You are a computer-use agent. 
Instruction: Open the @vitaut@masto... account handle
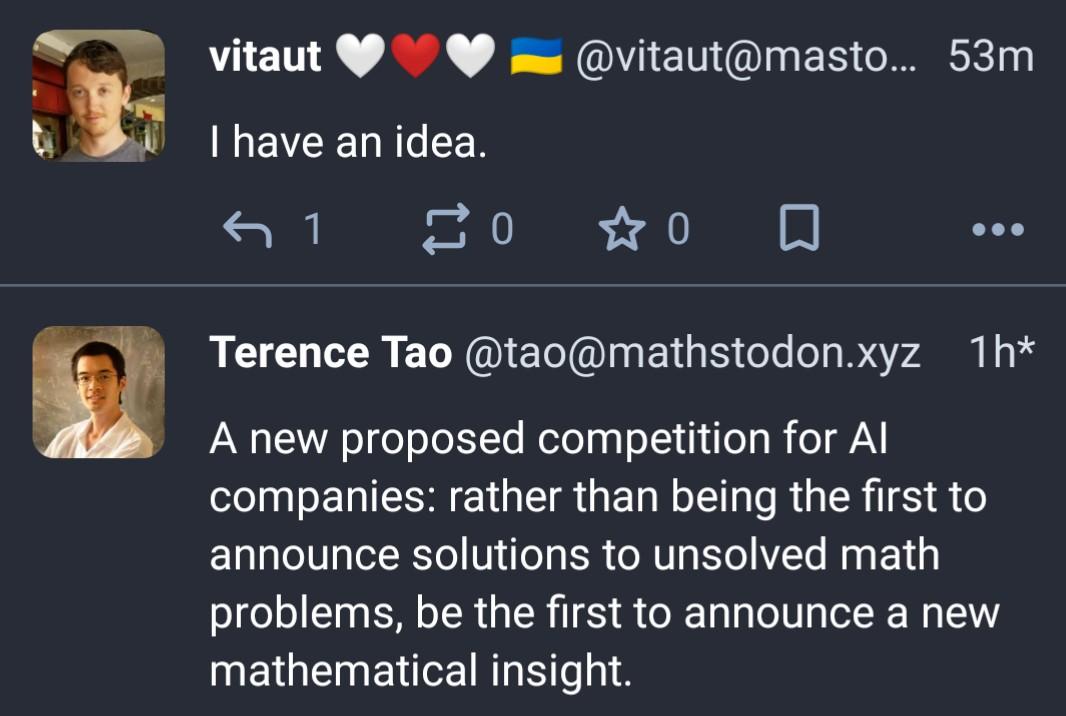746,56
